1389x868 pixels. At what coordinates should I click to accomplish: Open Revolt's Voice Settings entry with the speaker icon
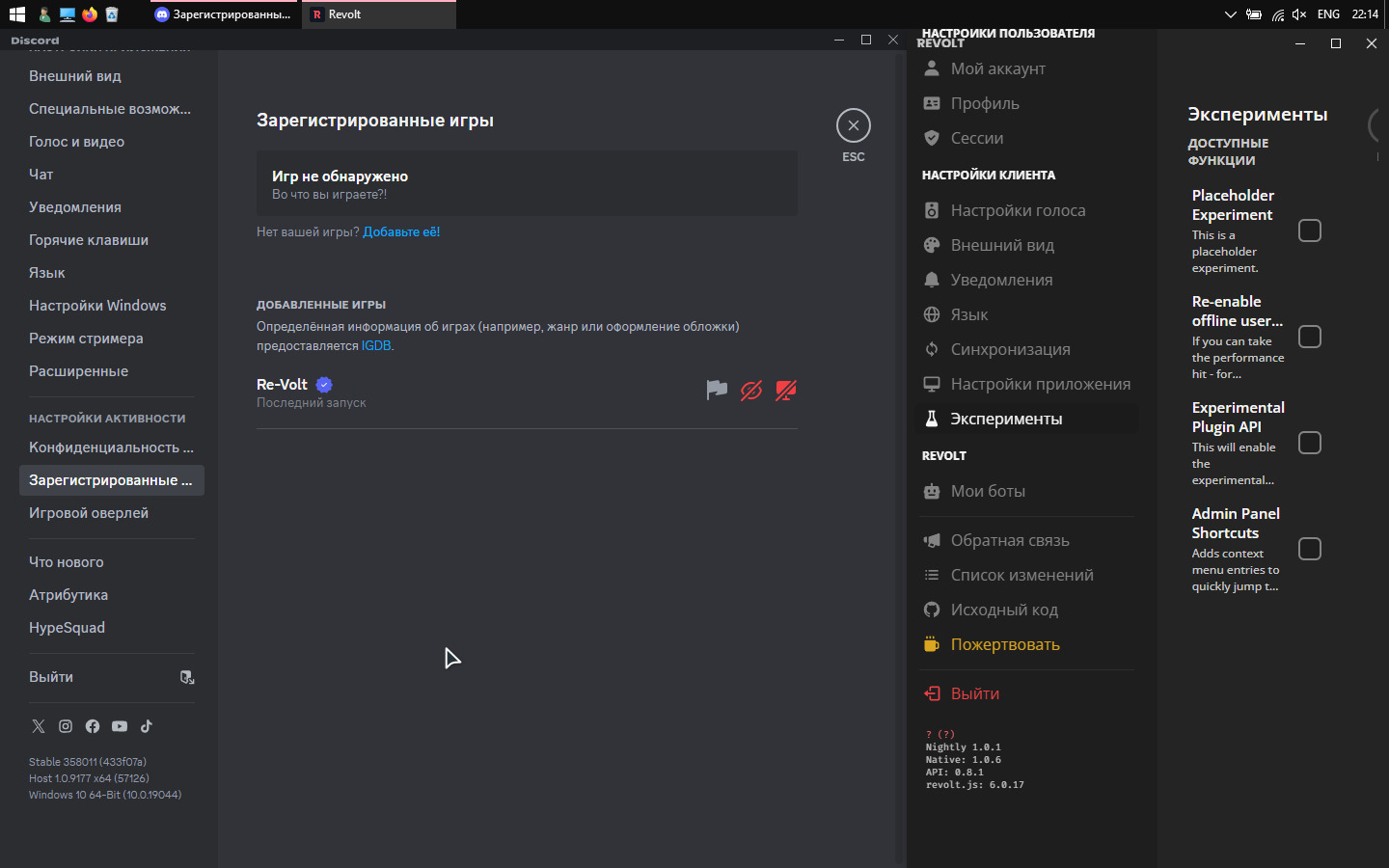1028,210
